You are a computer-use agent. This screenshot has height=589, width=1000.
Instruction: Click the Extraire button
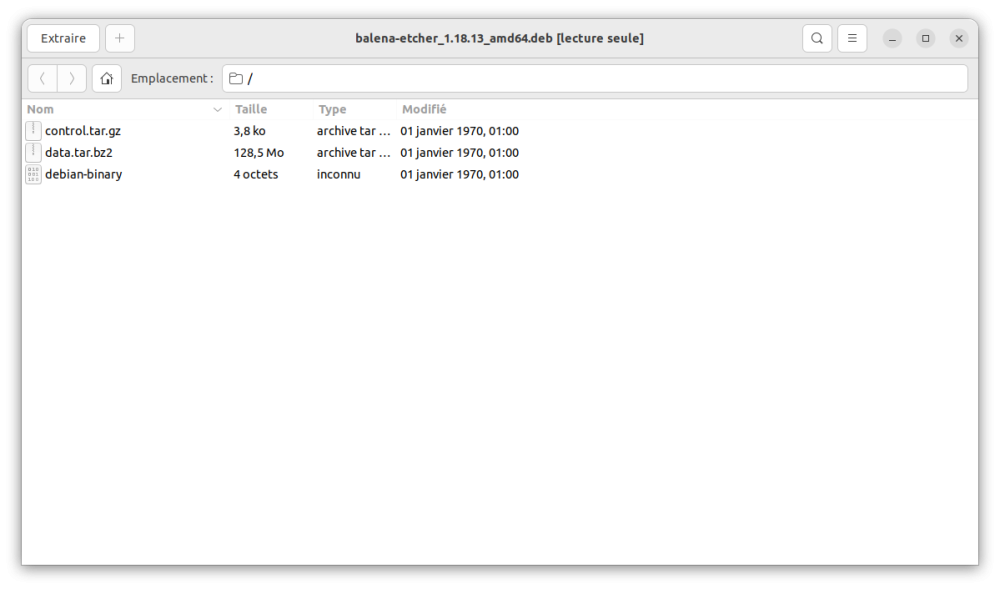(63, 38)
